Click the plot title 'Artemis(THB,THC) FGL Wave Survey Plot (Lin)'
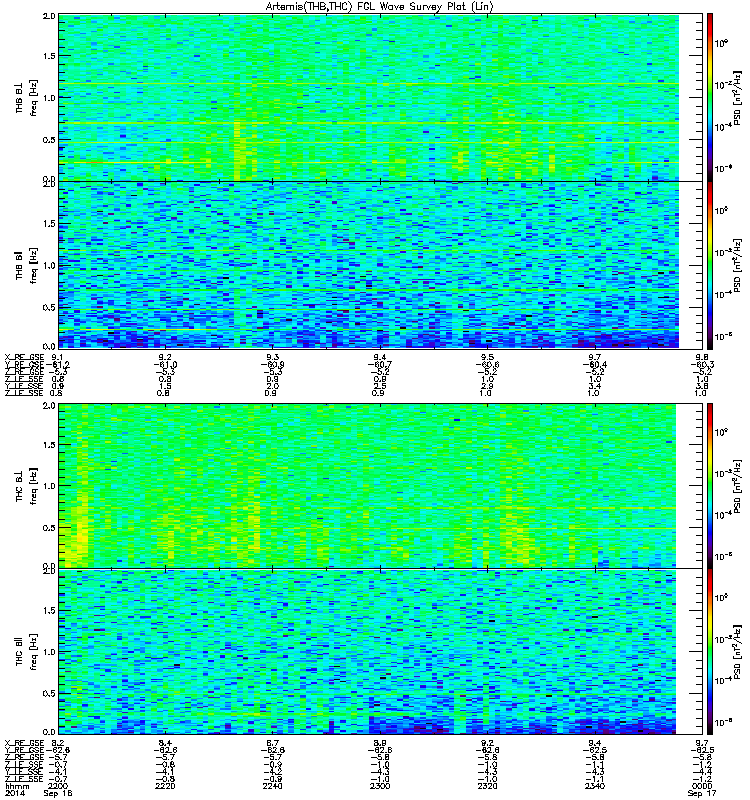 coord(380,6)
